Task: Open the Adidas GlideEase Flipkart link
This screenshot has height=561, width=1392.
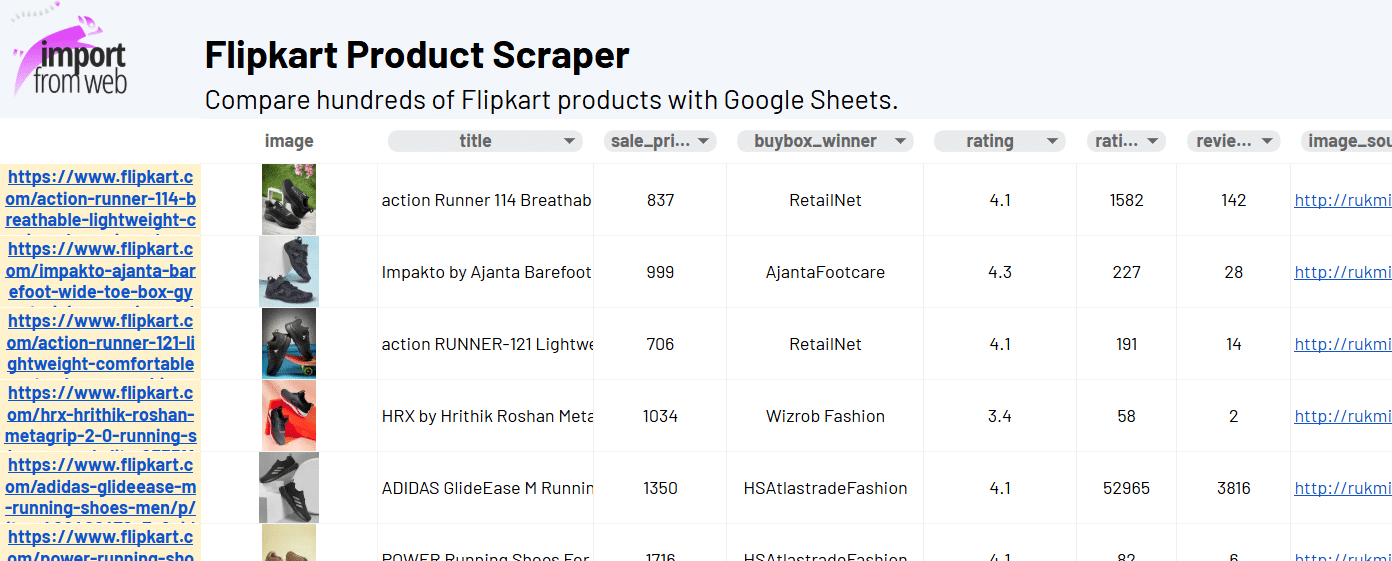Action: (x=100, y=487)
